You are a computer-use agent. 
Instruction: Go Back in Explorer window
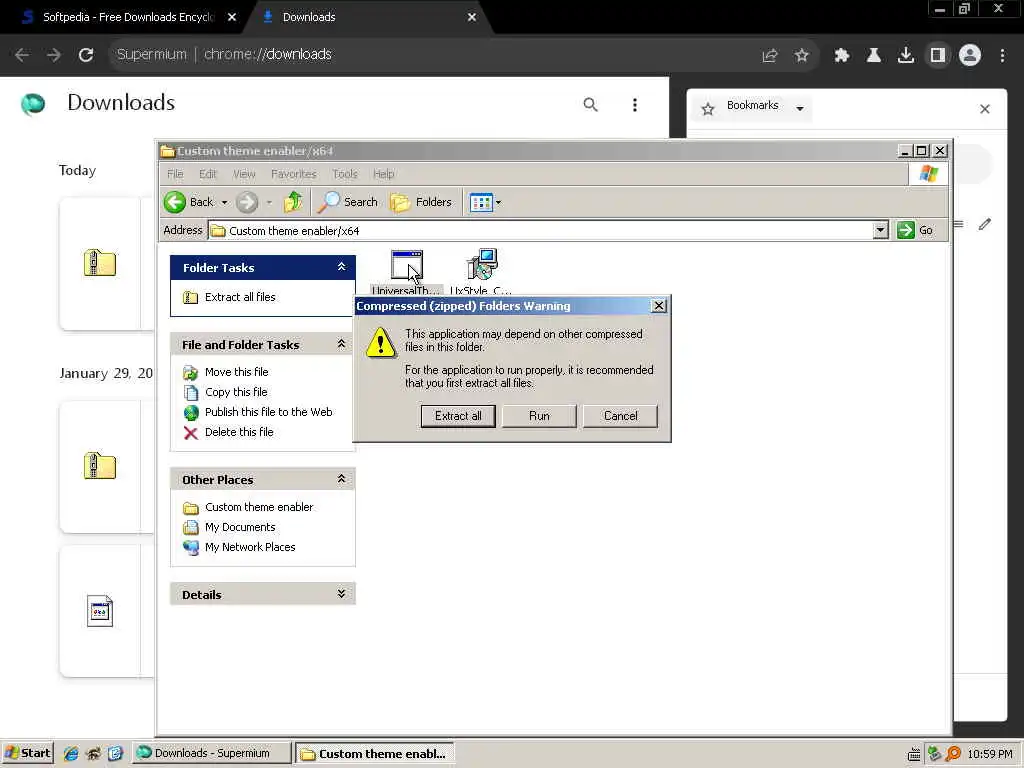(189, 202)
